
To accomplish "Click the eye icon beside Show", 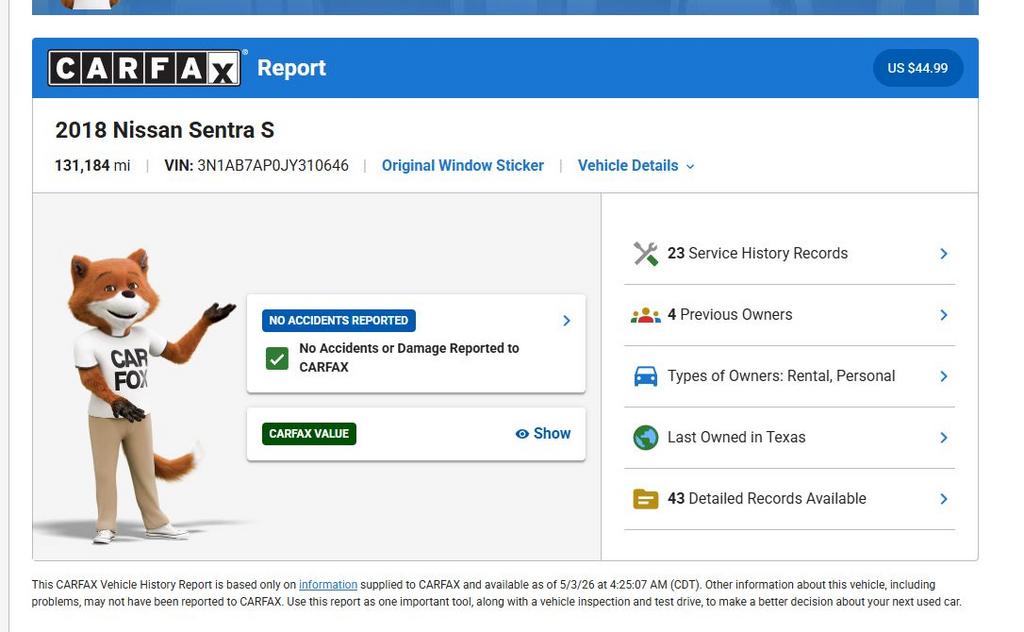I will coord(522,434).
